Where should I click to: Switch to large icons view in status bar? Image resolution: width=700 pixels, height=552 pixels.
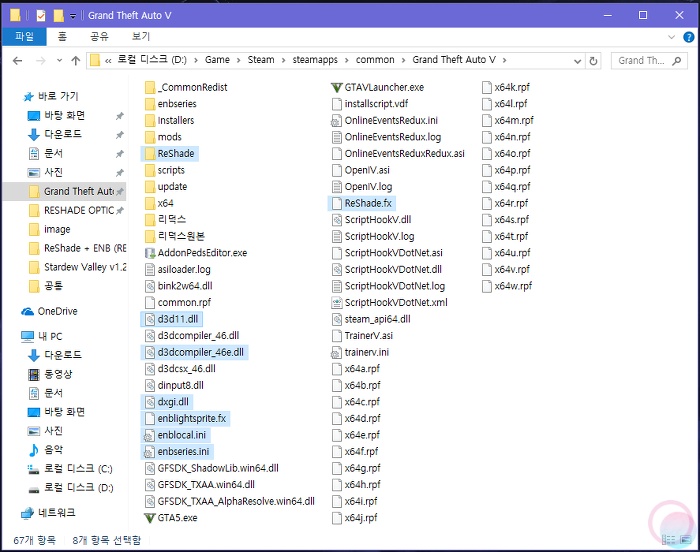pyautogui.click(x=685, y=539)
